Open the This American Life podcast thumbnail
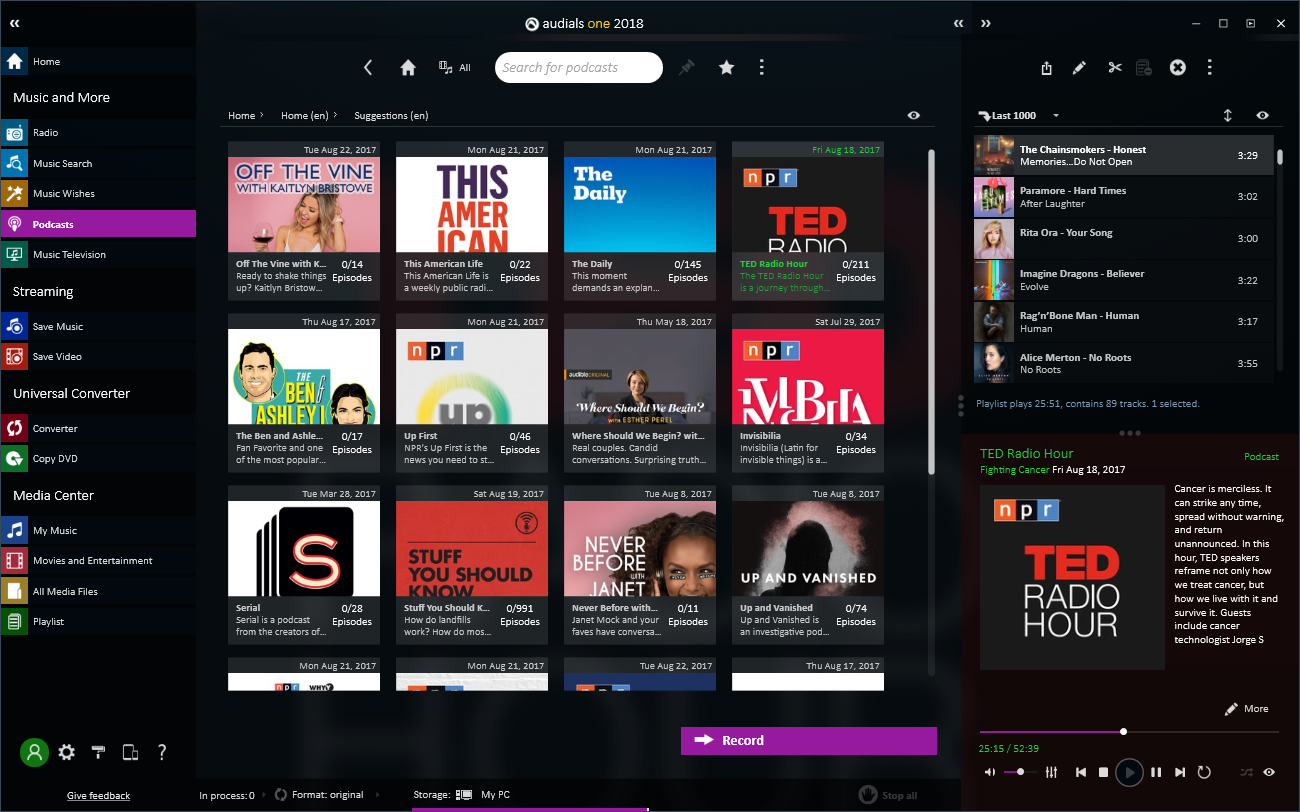Viewport: 1300px width, 812px height. [x=472, y=204]
